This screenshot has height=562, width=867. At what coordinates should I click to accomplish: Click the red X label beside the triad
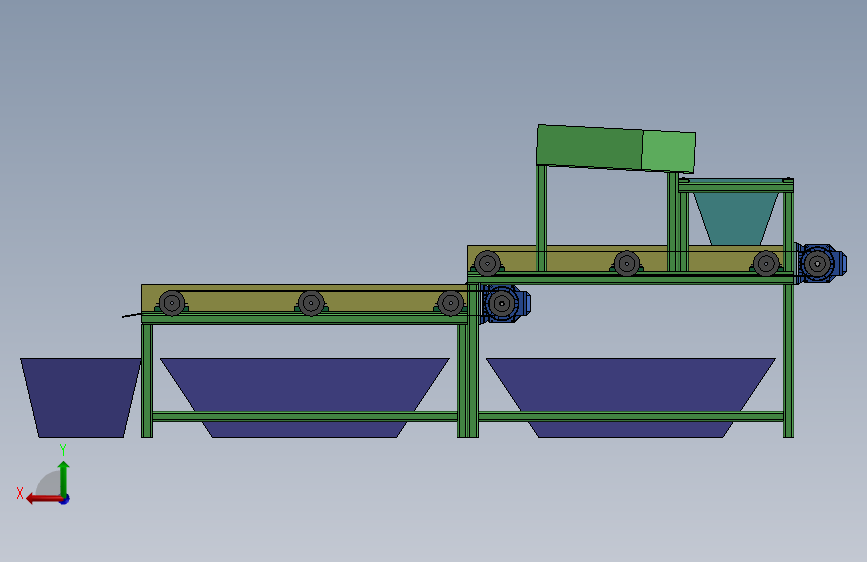(20, 493)
